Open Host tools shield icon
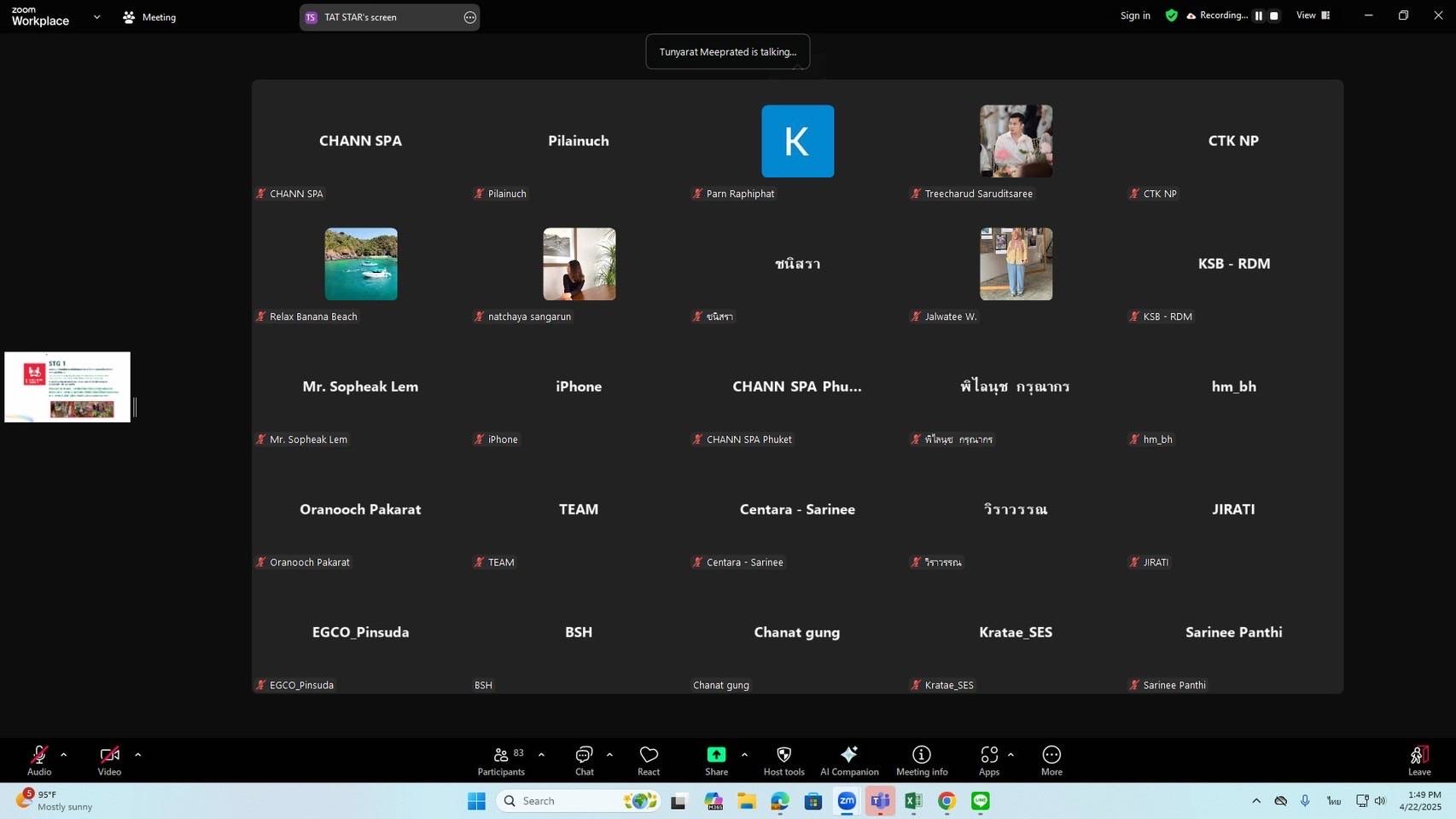Screen dimensions: 1456x819 click(783, 761)
